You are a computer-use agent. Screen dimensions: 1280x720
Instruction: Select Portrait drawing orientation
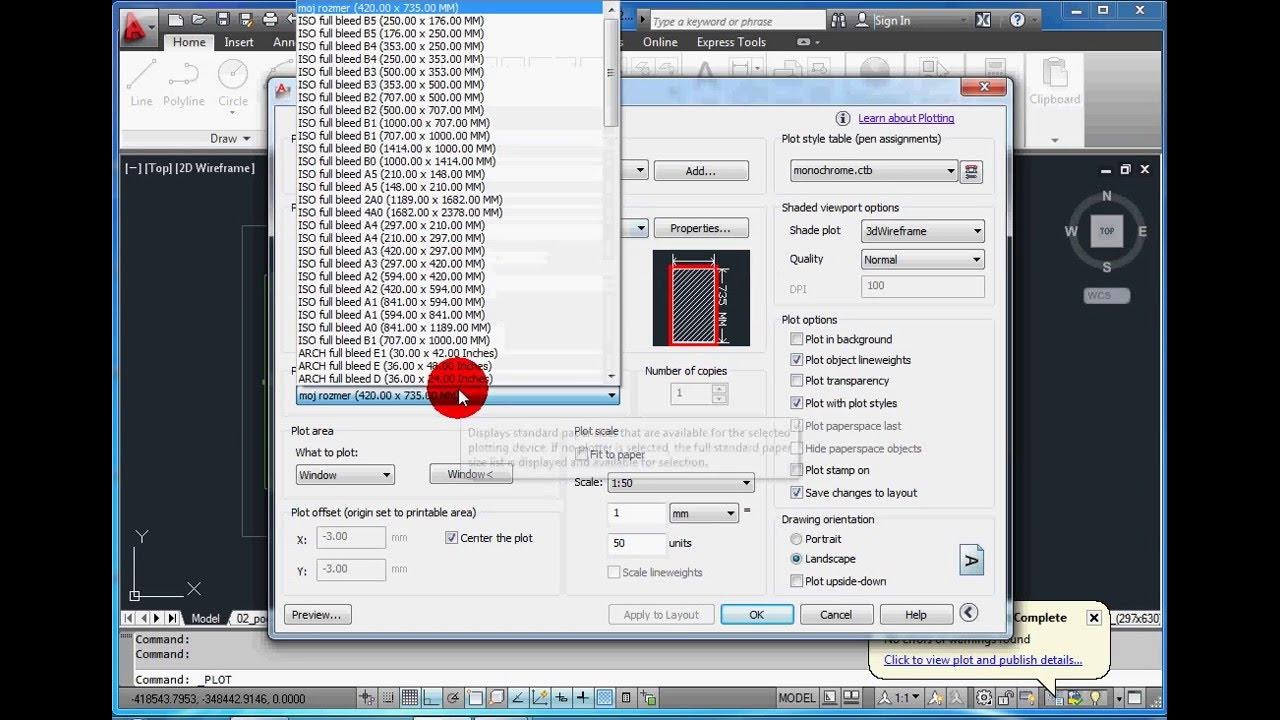tap(797, 539)
